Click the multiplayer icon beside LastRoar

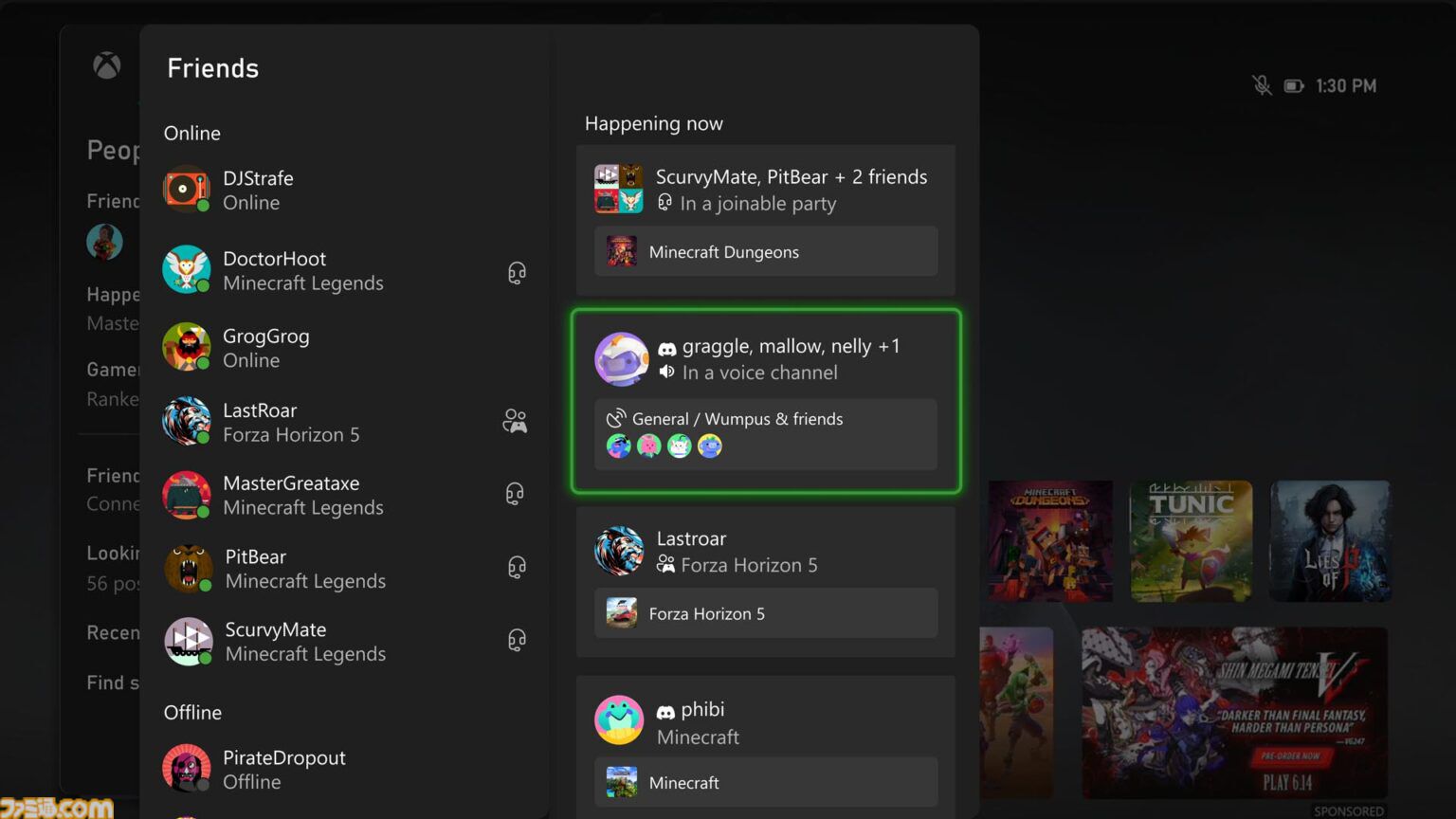pyautogui.click(x=515, y=421)
